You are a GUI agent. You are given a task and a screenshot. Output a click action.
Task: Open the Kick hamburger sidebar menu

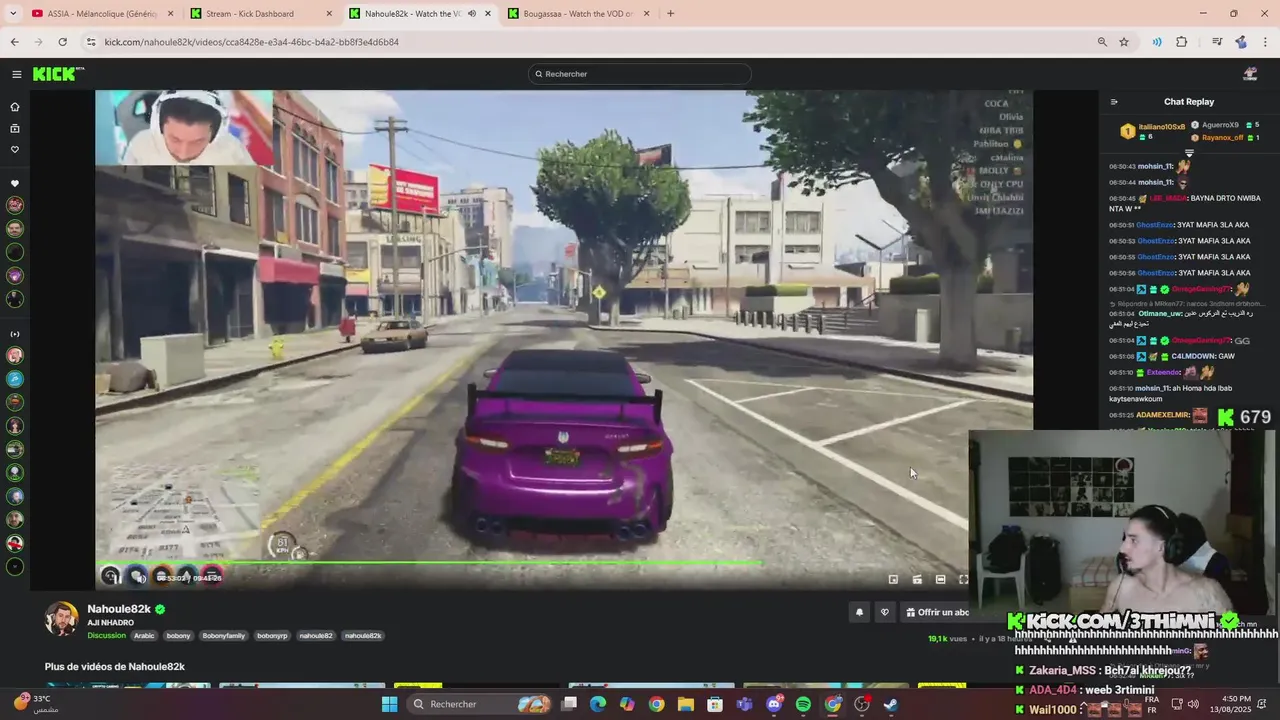pyautogui.click(x=16, y=74)
